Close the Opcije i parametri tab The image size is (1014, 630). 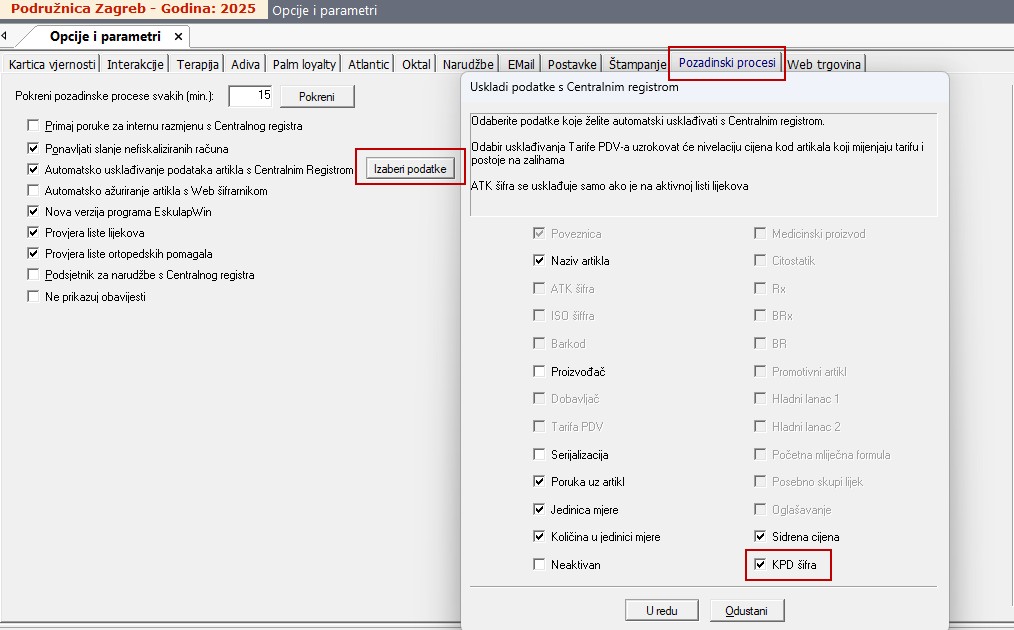178,36
